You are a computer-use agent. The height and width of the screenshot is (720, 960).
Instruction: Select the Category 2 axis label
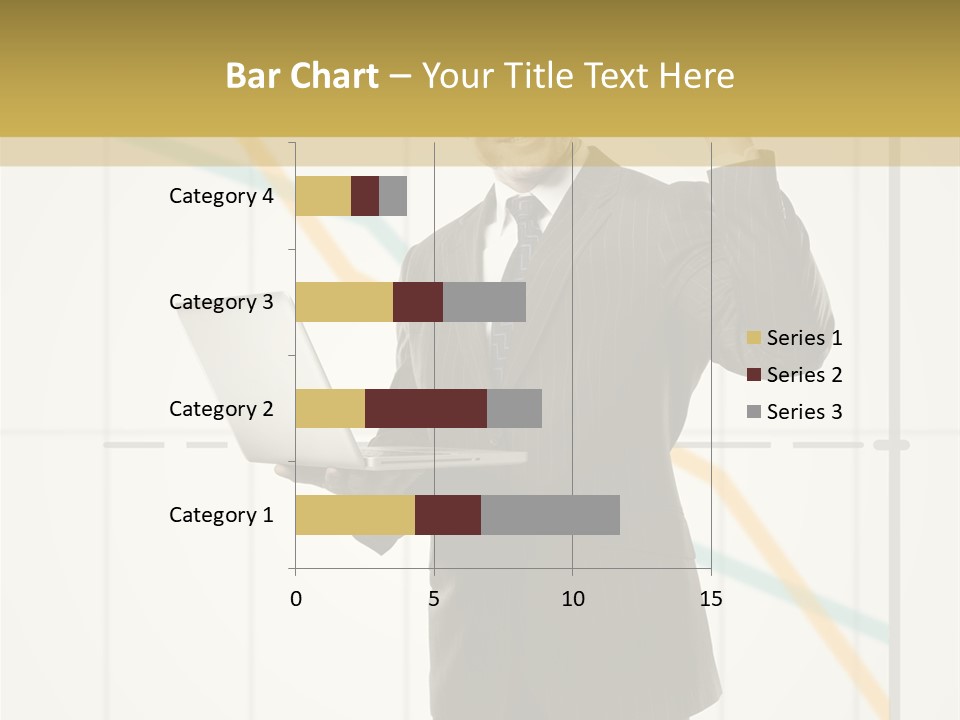click(221, 409)
